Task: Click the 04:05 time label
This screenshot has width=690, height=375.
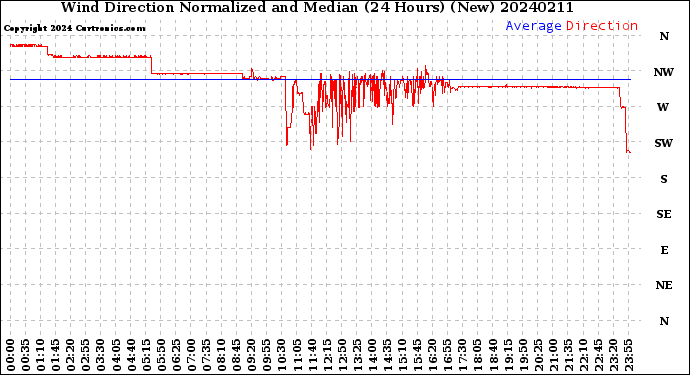Action: 116,355
